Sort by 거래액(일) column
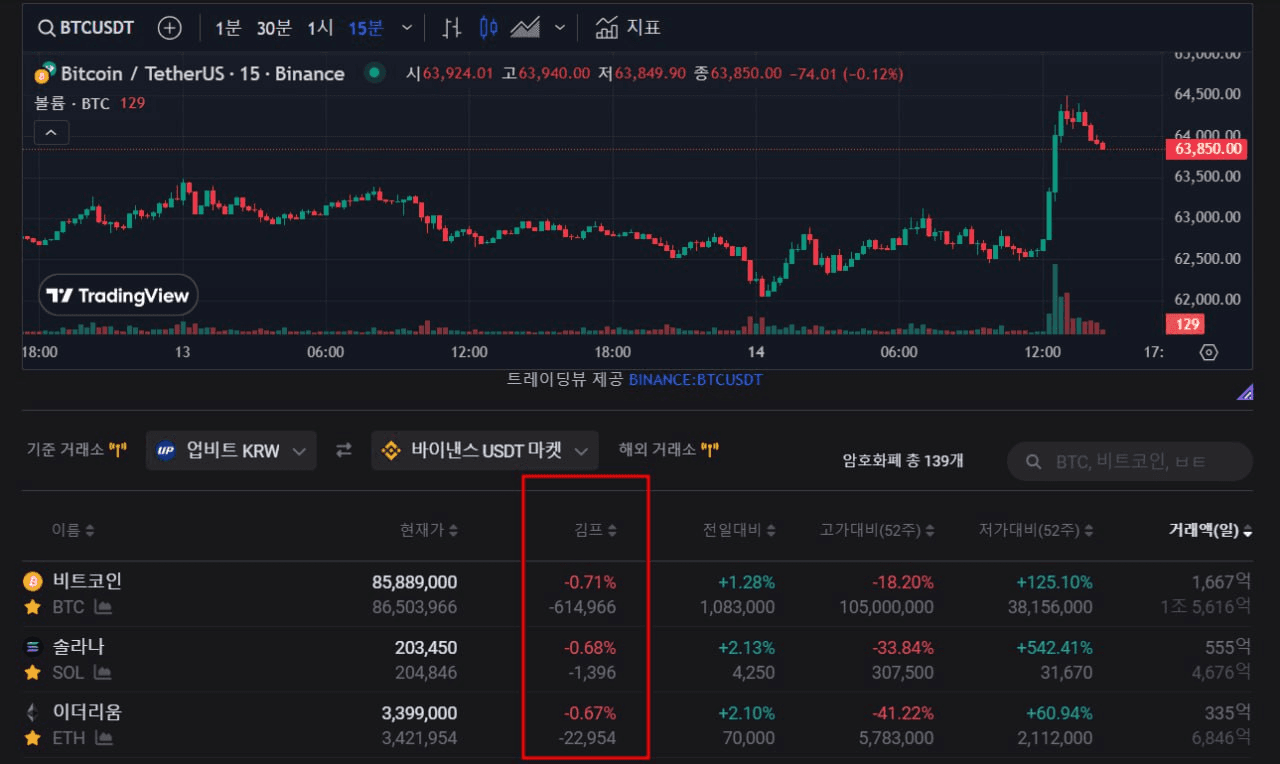 1210,530
